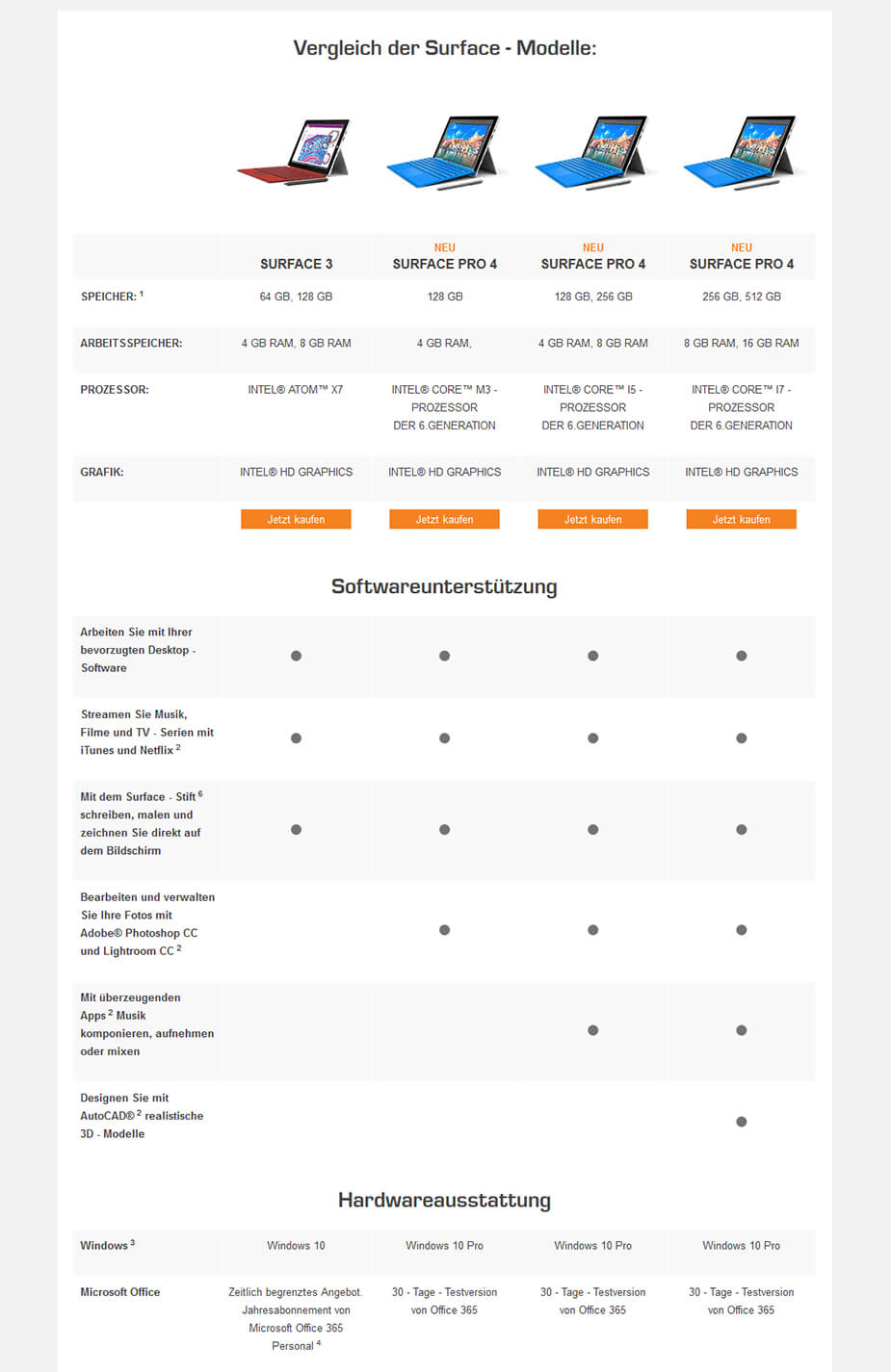This screenshot has width=891, height=1372.
Task: Click Jetzt kaufen for Surface 3
Action: point(296,519)
